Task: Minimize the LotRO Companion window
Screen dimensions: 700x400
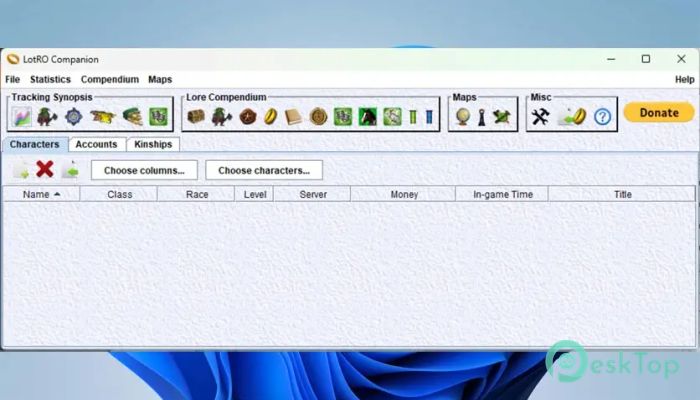Action: coord(611,59)
